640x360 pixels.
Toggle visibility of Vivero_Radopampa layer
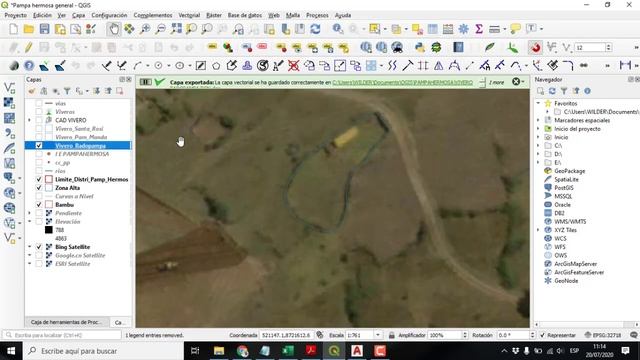tap(39, 146)
